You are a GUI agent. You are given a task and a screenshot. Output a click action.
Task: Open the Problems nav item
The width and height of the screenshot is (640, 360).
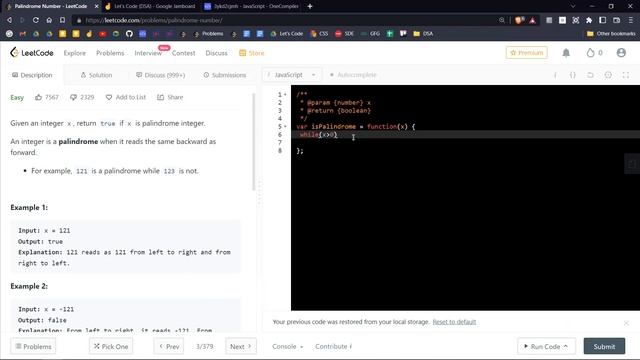(x=110, y=53)
